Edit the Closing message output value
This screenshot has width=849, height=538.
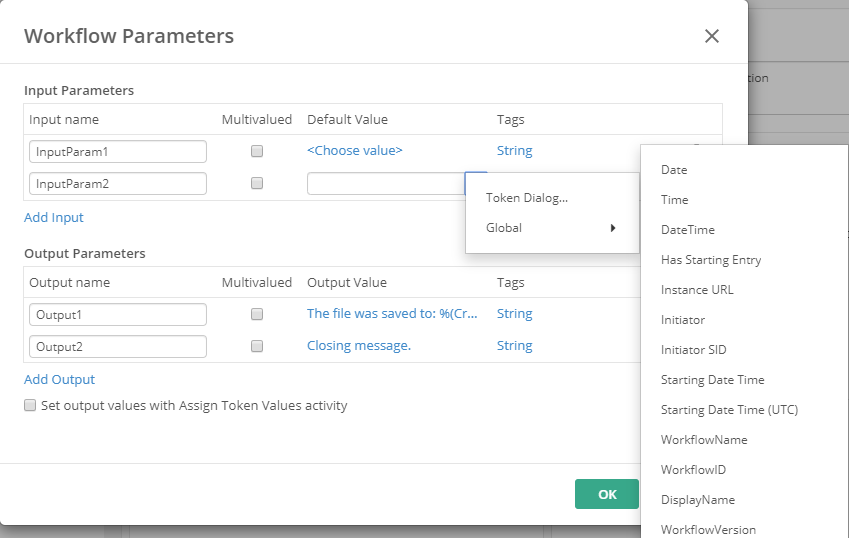coord(359,346)
